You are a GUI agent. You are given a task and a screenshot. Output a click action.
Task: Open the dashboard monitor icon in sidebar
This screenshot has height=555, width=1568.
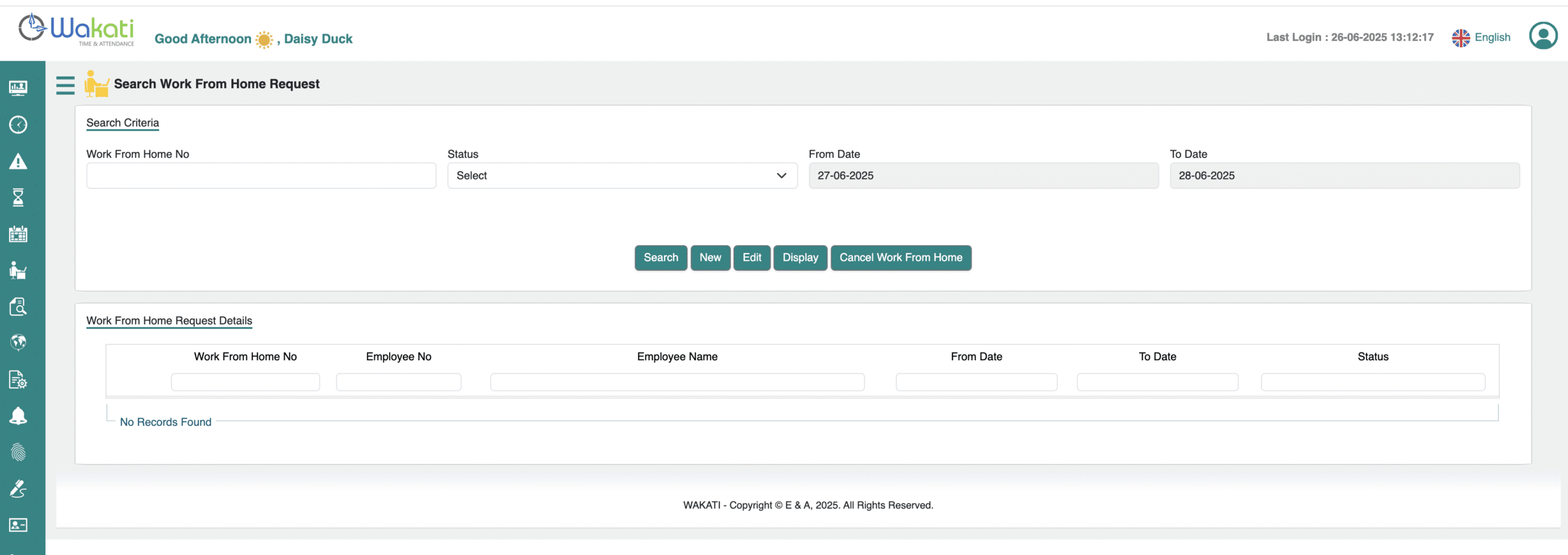click(x=18, y=88)
